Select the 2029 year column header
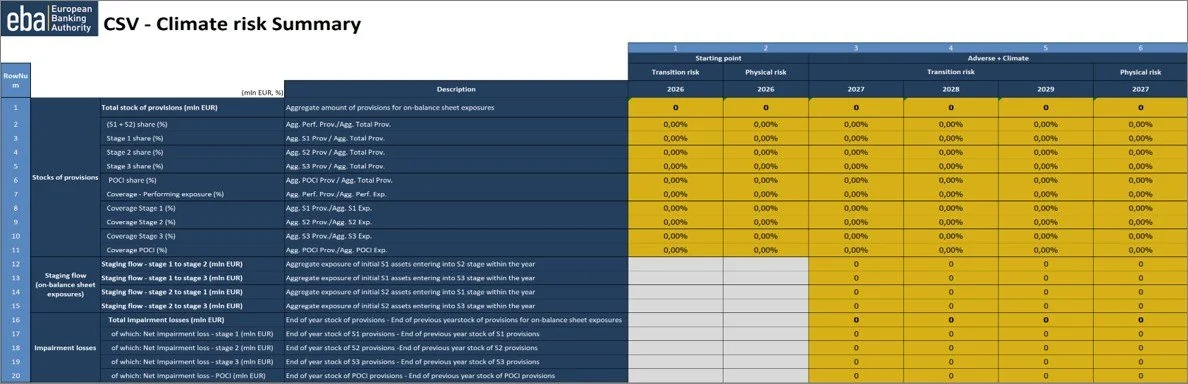 coord(1046,89)
